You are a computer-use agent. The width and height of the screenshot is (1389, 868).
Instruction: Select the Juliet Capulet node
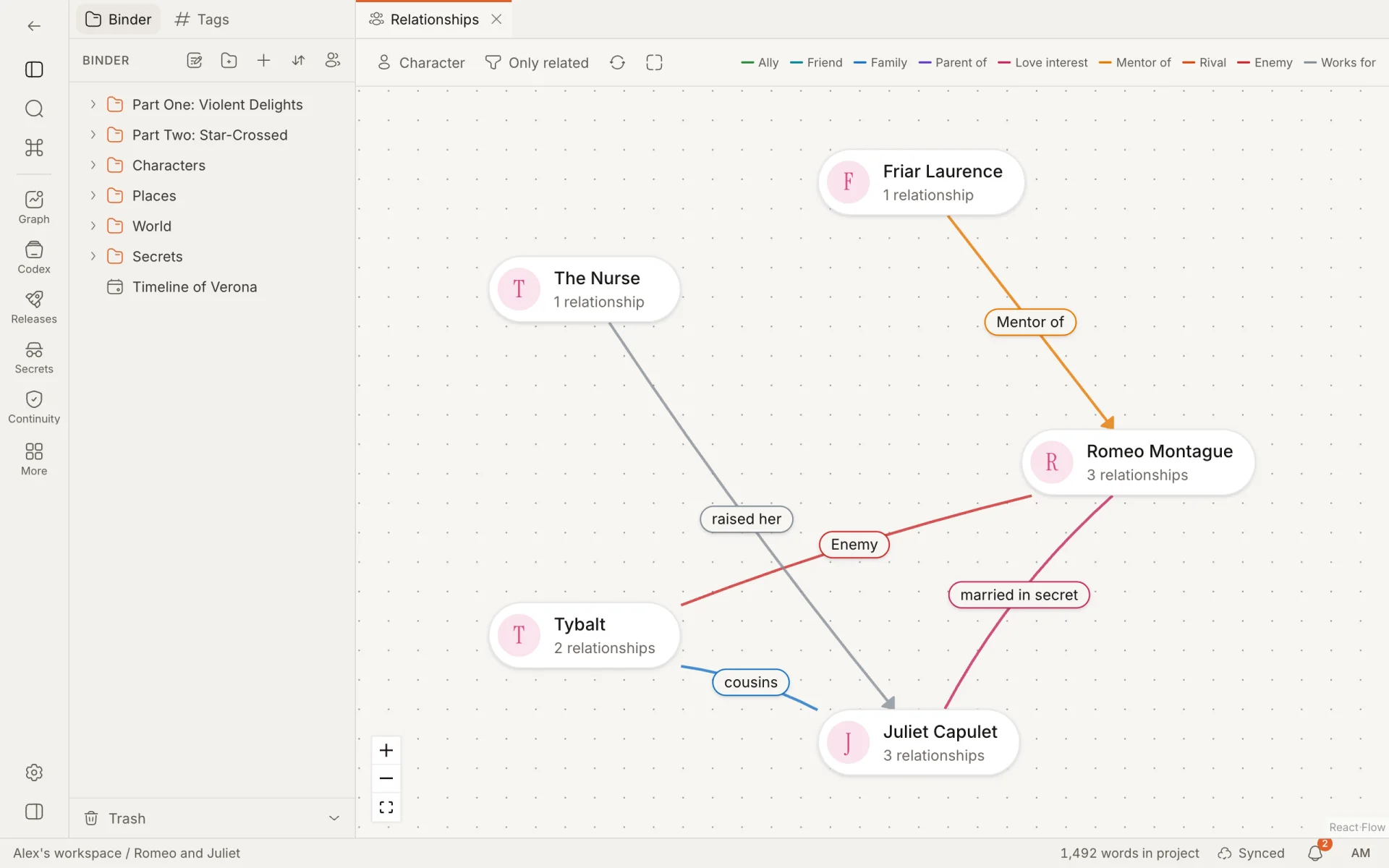[x=919, y=743]
